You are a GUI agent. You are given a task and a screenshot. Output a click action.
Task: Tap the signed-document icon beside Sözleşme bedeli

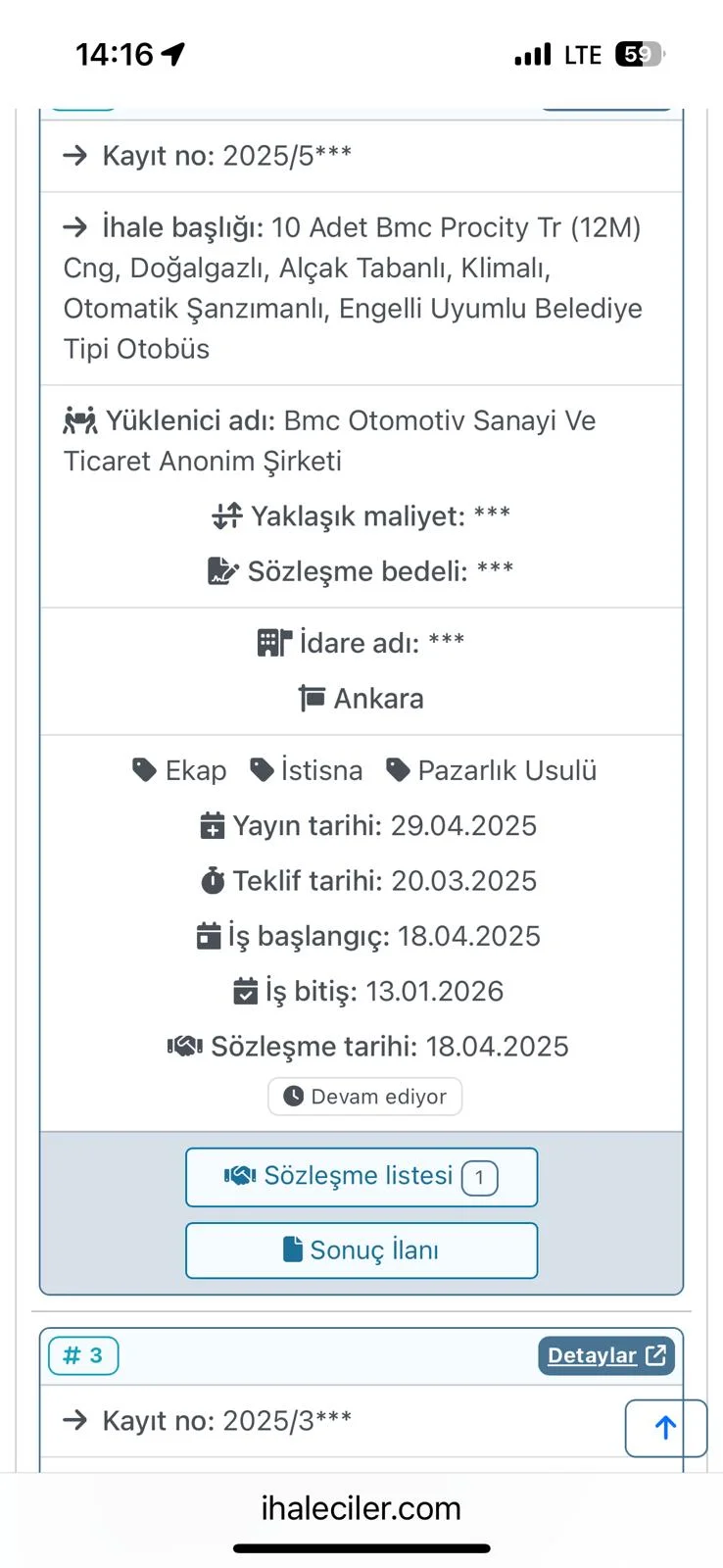[223, 571]
